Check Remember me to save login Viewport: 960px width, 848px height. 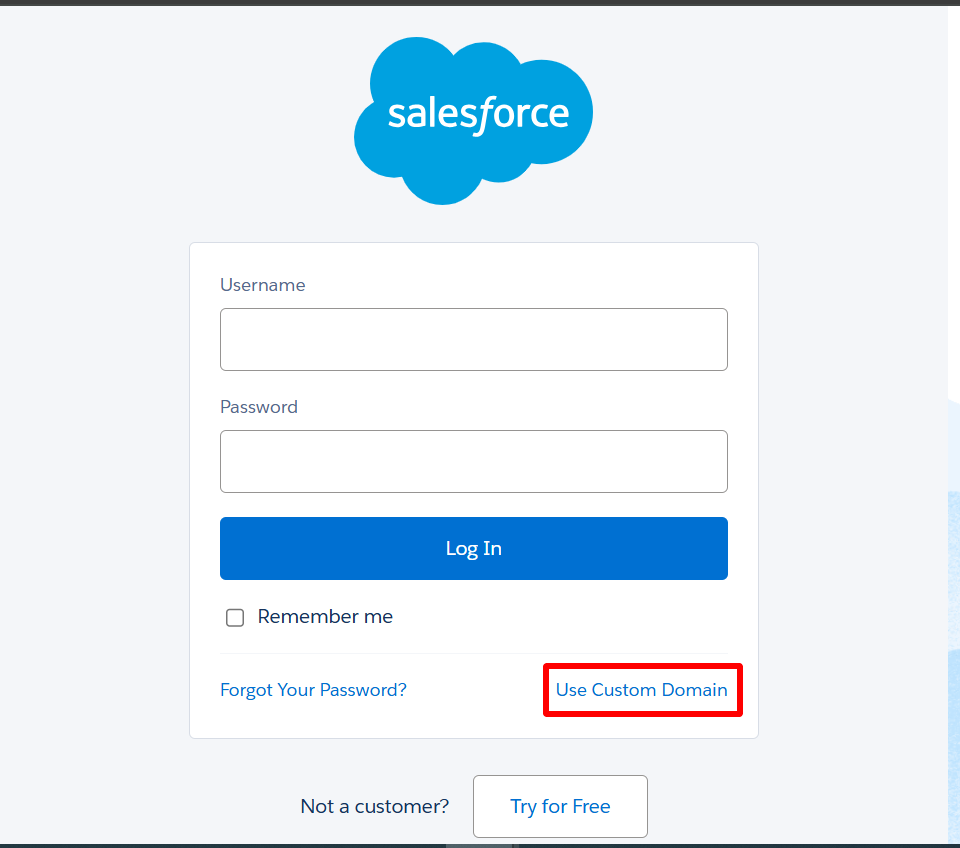[235, 617]
